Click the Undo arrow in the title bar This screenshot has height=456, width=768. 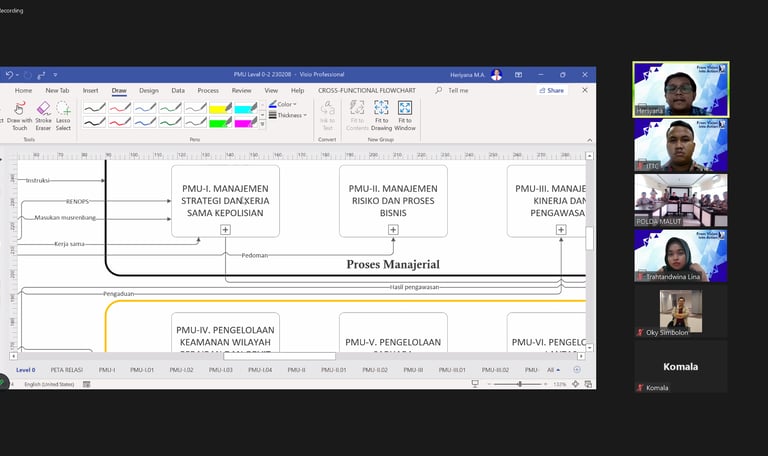tap(9, 75)
